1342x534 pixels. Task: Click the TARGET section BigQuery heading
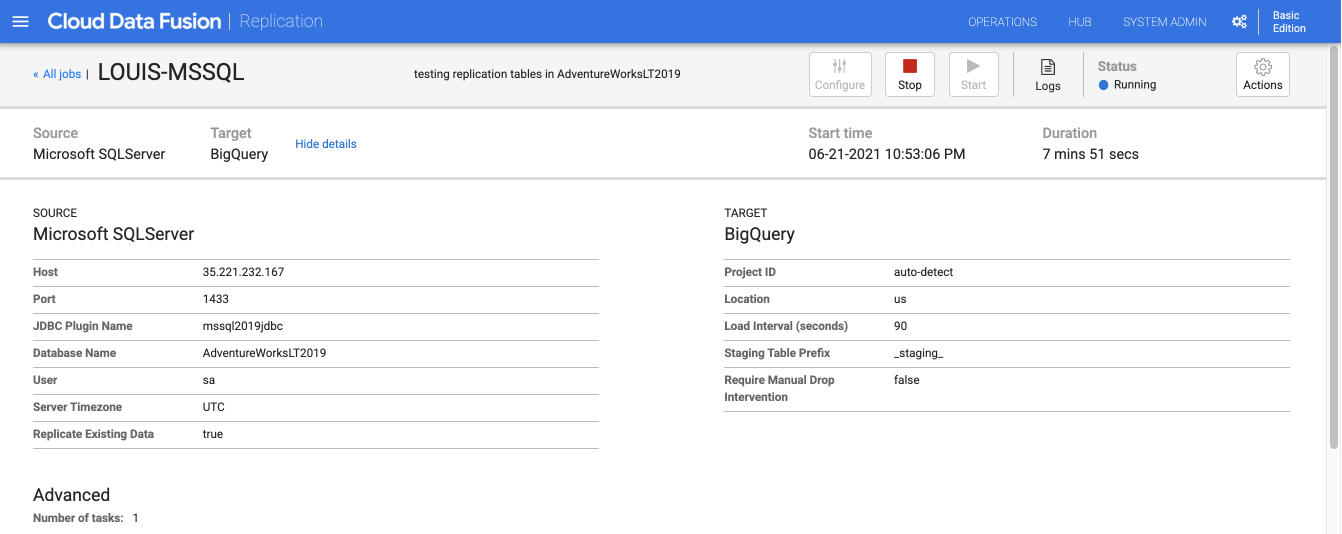tap(759, 234)
